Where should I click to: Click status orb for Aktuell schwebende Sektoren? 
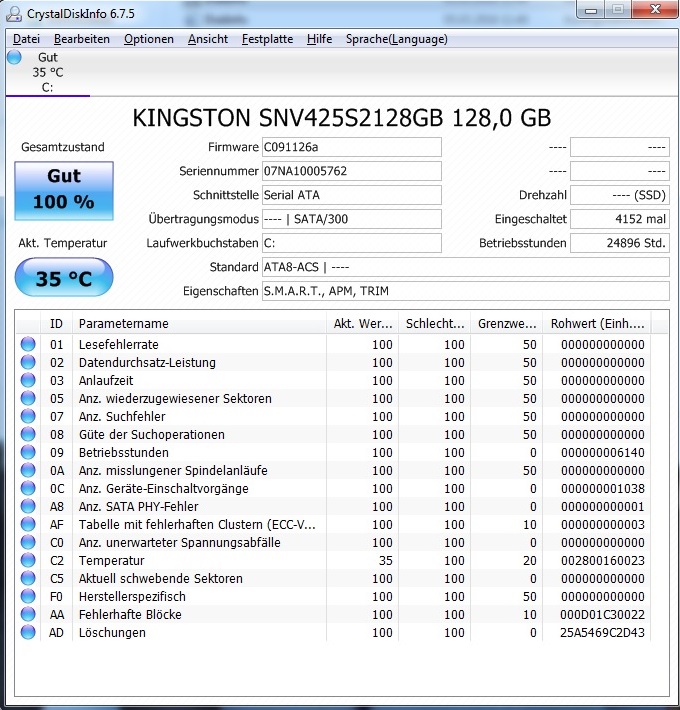pyautogui.click(x=28, y=578)
